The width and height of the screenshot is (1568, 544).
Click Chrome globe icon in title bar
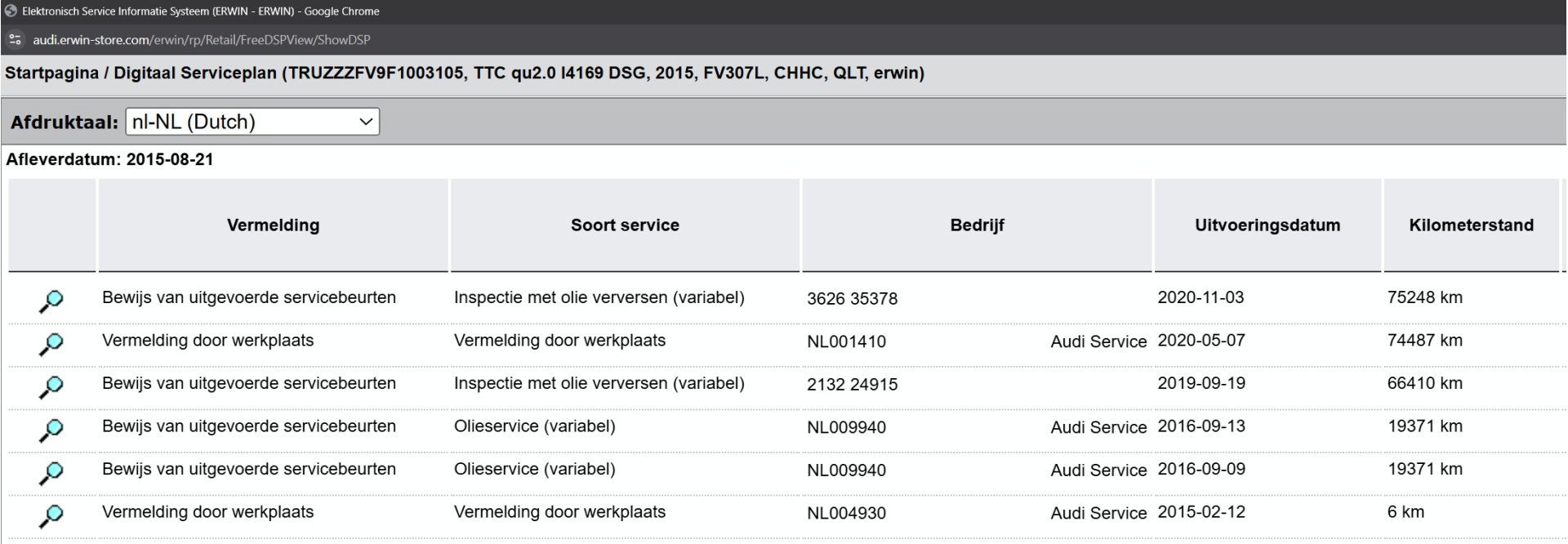click(11, 11)
